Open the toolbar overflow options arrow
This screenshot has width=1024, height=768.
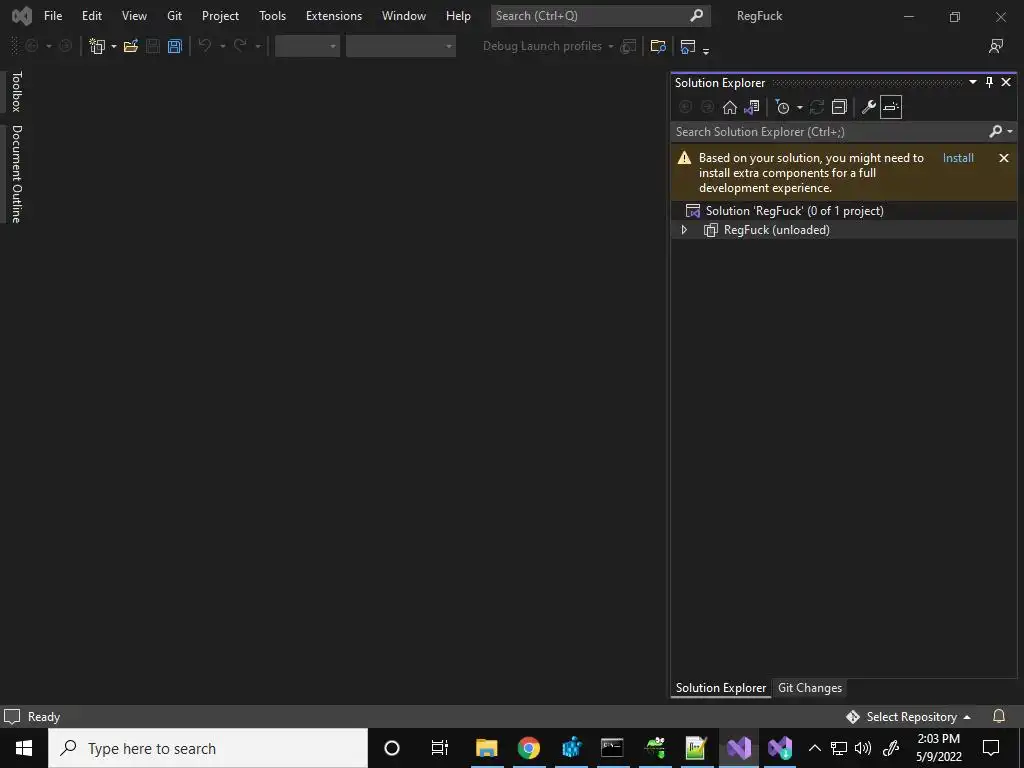tap(706, 50)
